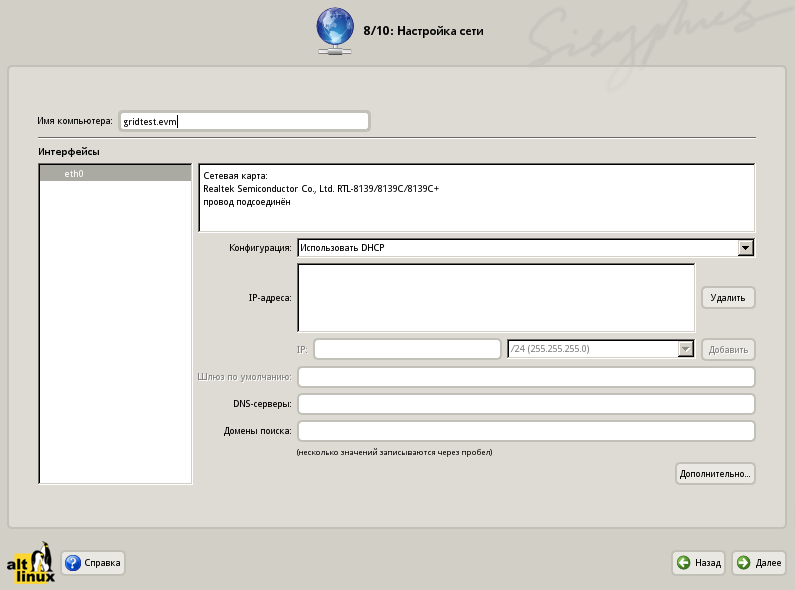Click the green forward arrow icon
Viewport: 795px width, 590px height.
(x=744, y=563)
